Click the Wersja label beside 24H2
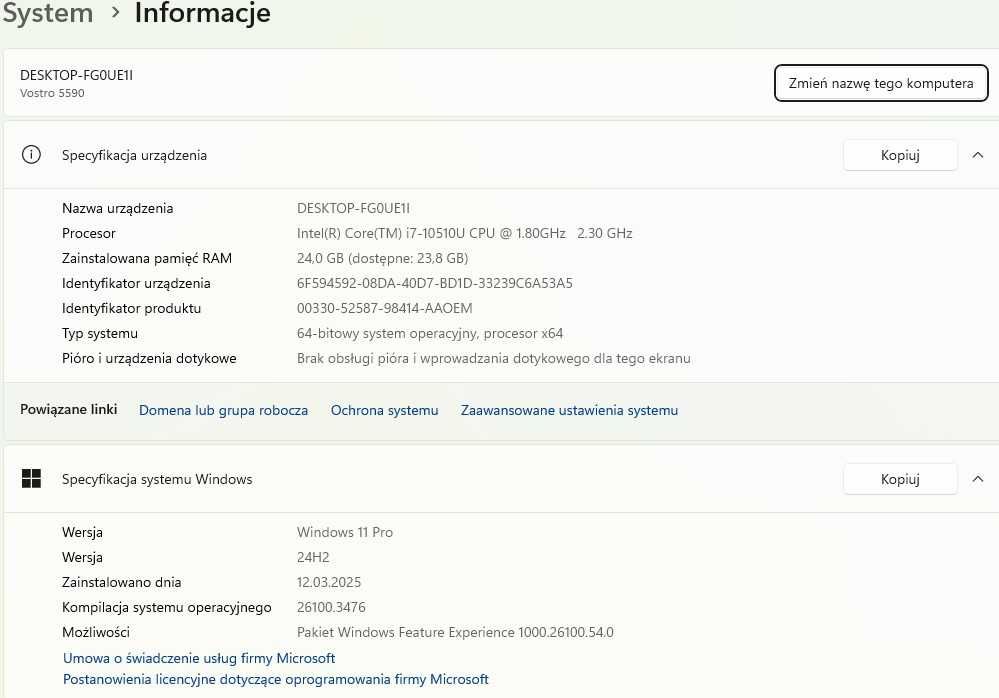The width and height of the screenshot is (999, 698). tap(82, 557)
